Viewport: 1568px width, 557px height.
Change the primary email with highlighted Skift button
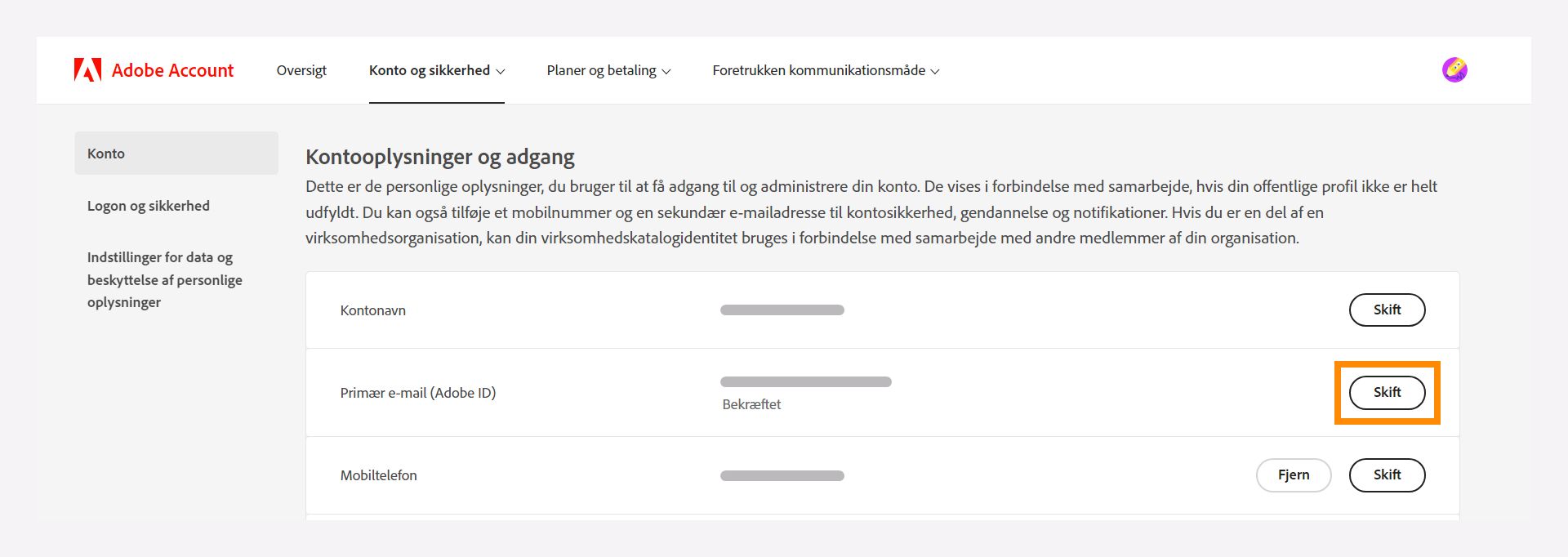(x=1387, y=392)
